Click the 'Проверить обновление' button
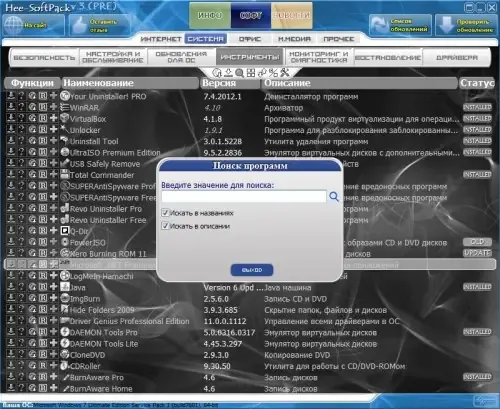Image resolution: width=500 pixels, height=409 pixels. pyautogui.click(x=466, y=25)
